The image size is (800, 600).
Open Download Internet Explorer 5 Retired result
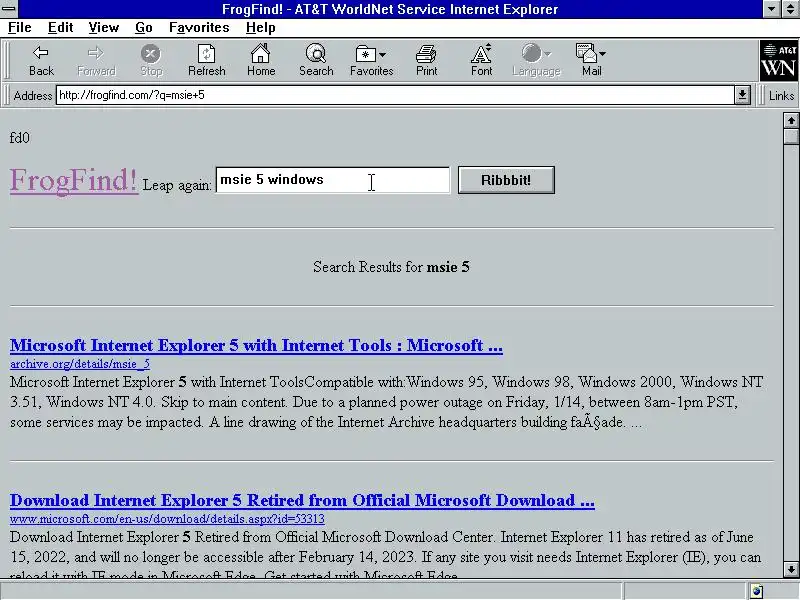tap(302, 501)
